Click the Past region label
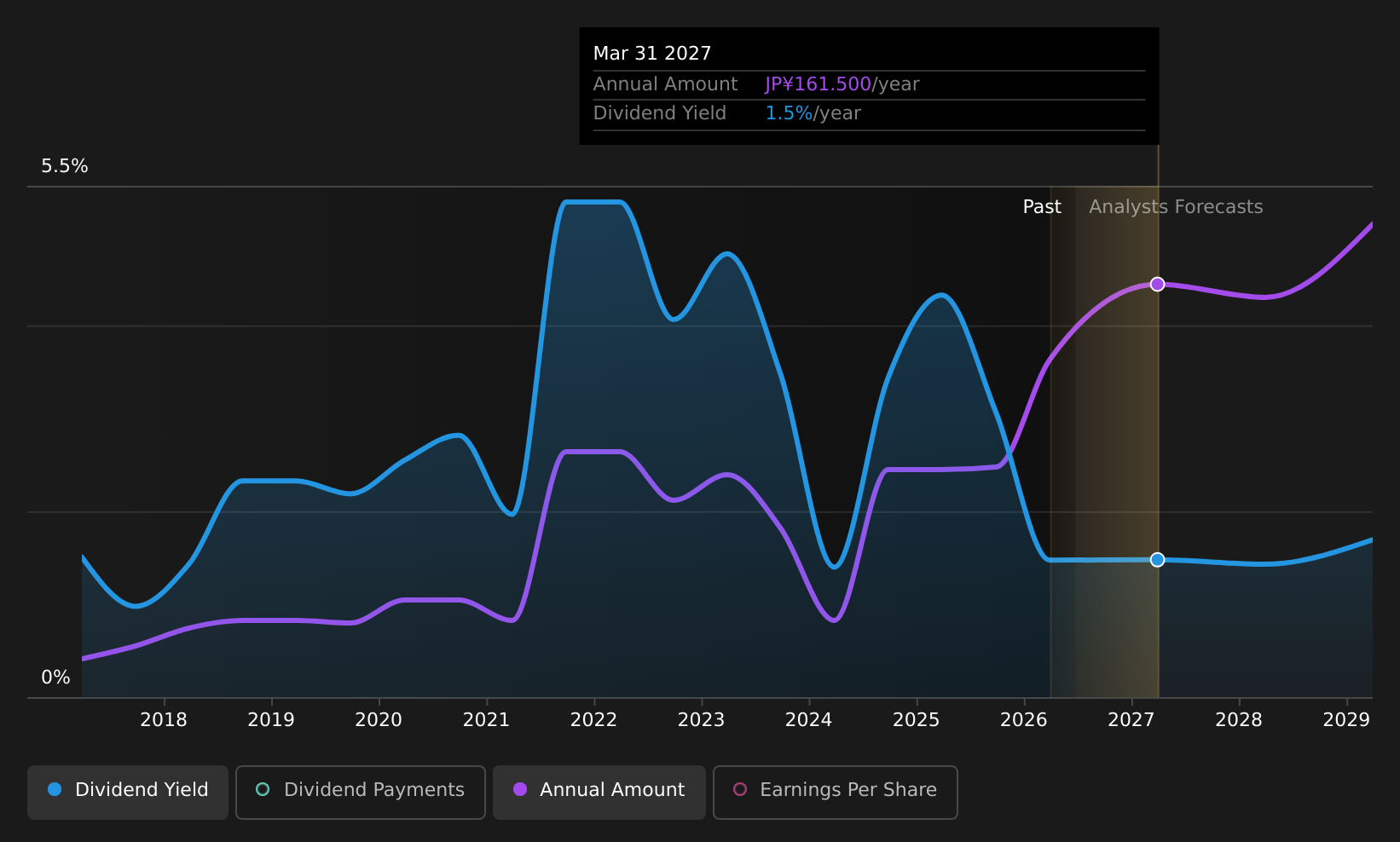The height and width of the screenshot is (842, 1400). 1042,207
